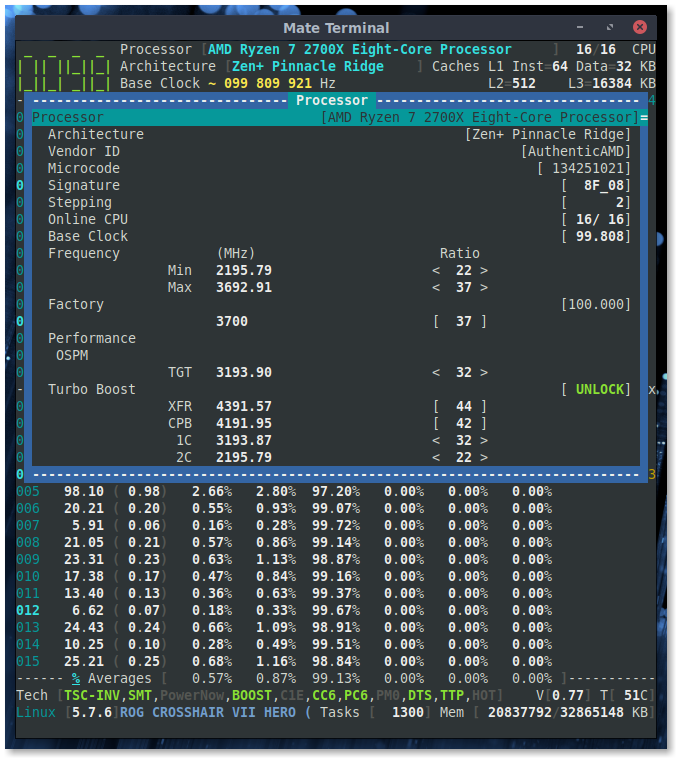Screen dimensions: 676x758
Task: Click the CPU 009 frequency 23.31
Action: click(x=84, y=560)
